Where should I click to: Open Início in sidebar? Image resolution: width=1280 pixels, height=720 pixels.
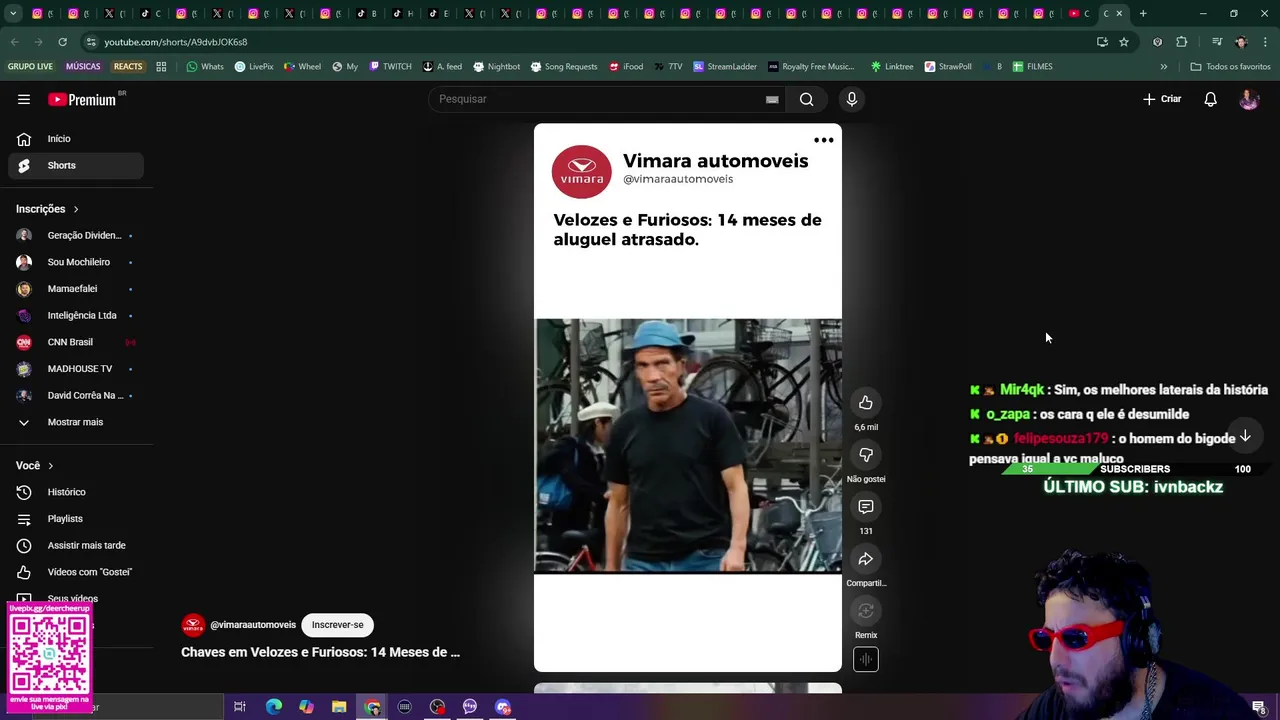pyautogui.click(x=76, y=139)
